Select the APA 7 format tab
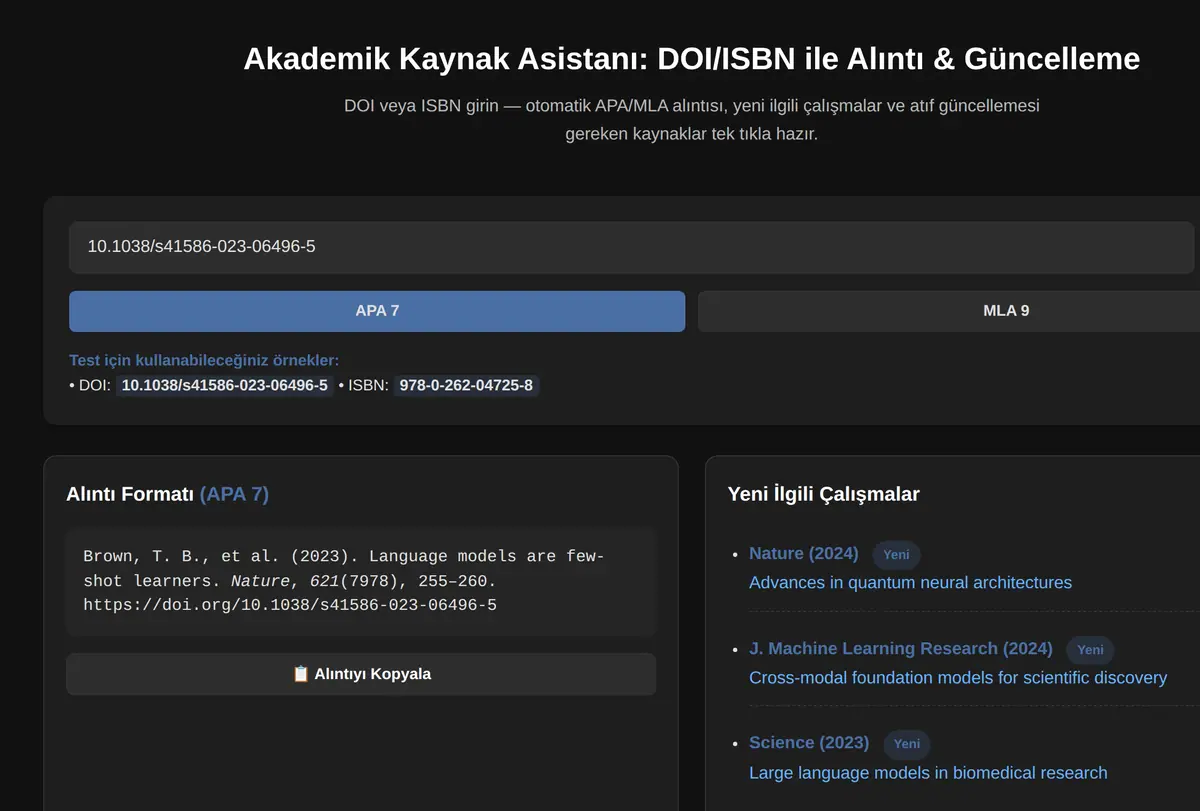Viewport: 1200px width, 811px height. pyautogui.click(x=377, y=311)
